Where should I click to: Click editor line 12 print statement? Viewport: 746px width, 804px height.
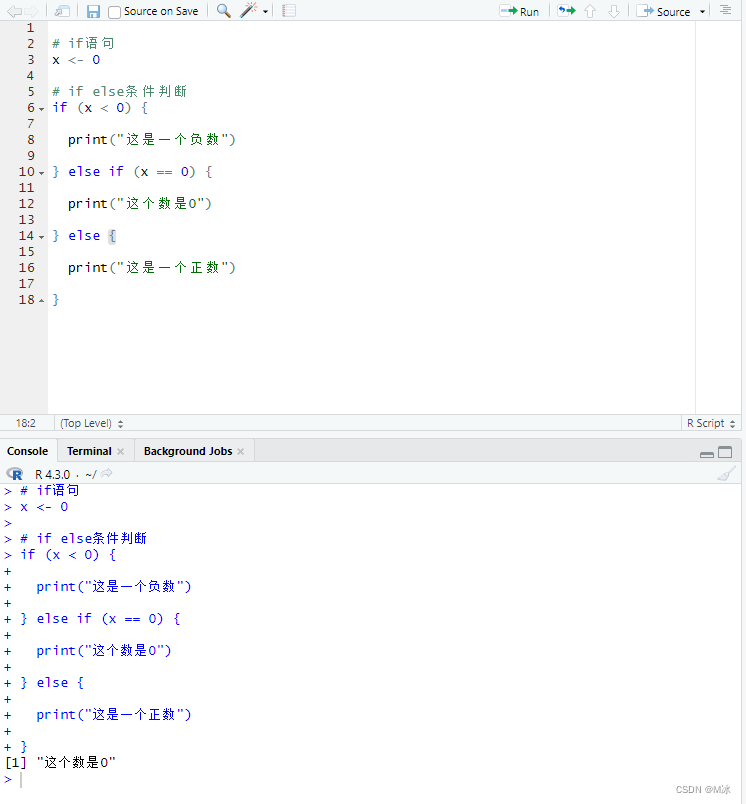[x=139, y=204]
